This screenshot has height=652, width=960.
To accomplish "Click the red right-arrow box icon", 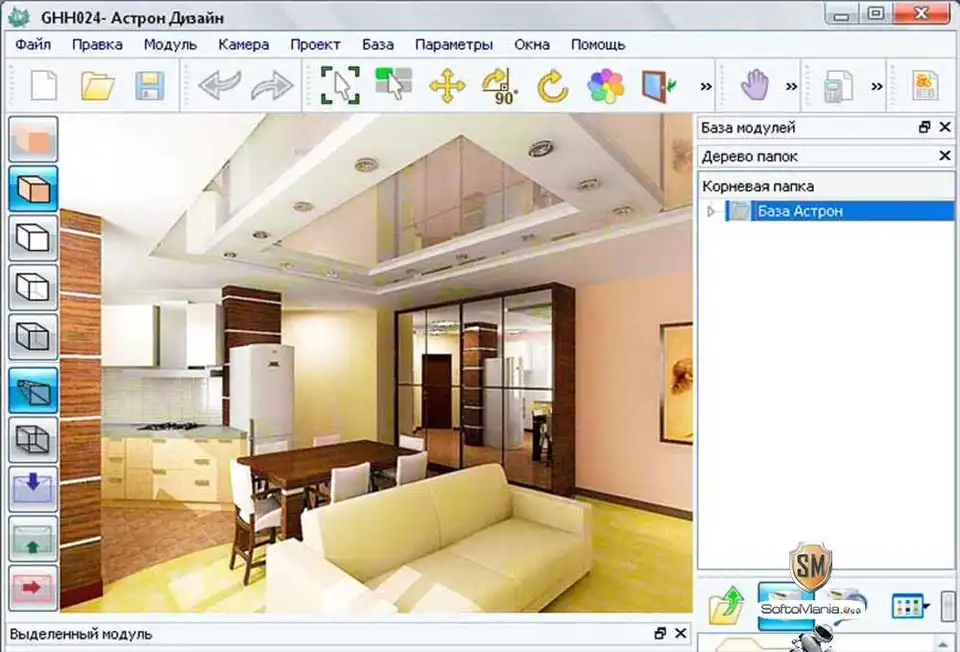I will 33,588.
